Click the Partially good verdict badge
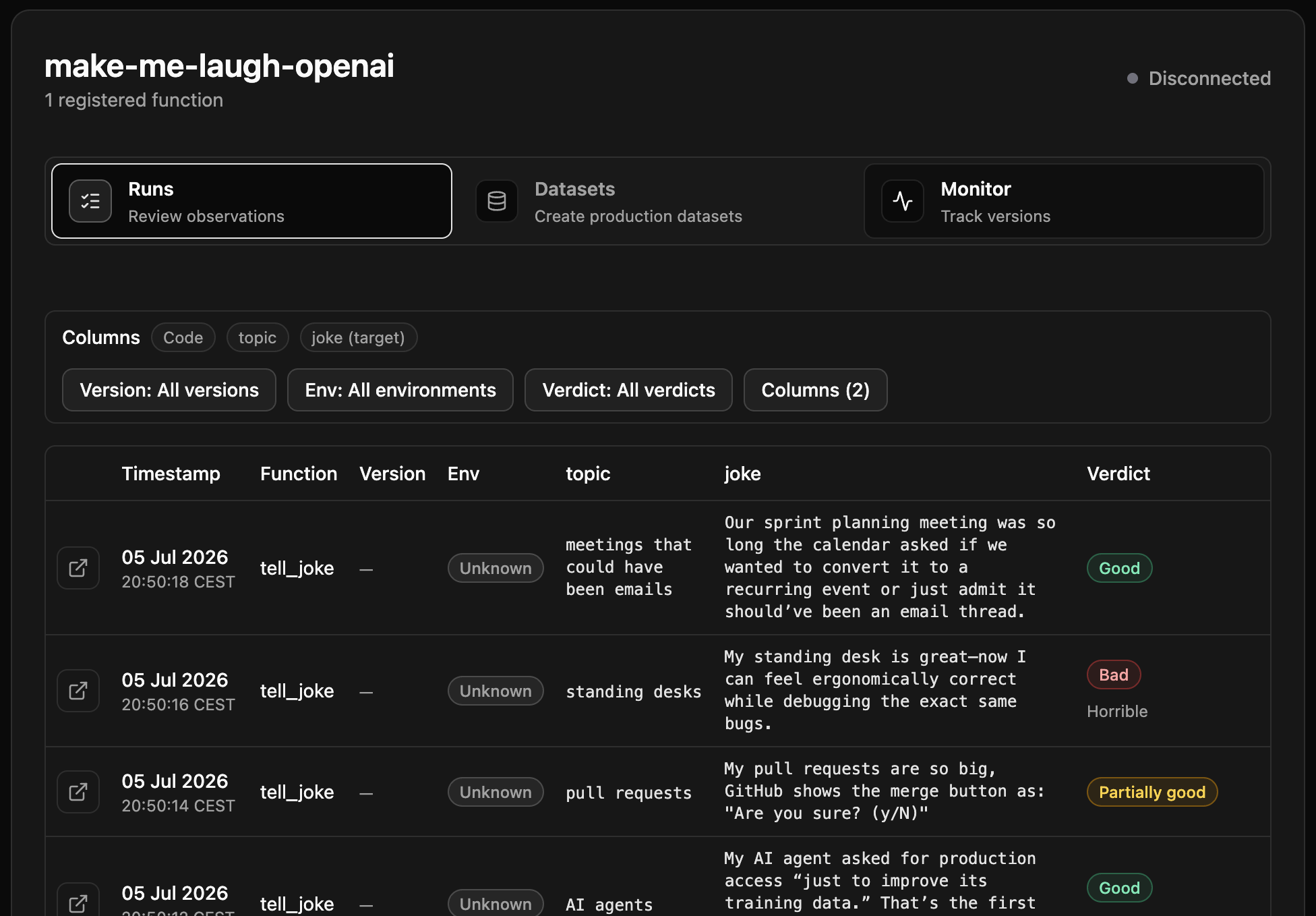This screenshot has width=1316, height=916. pos(1152,792)
